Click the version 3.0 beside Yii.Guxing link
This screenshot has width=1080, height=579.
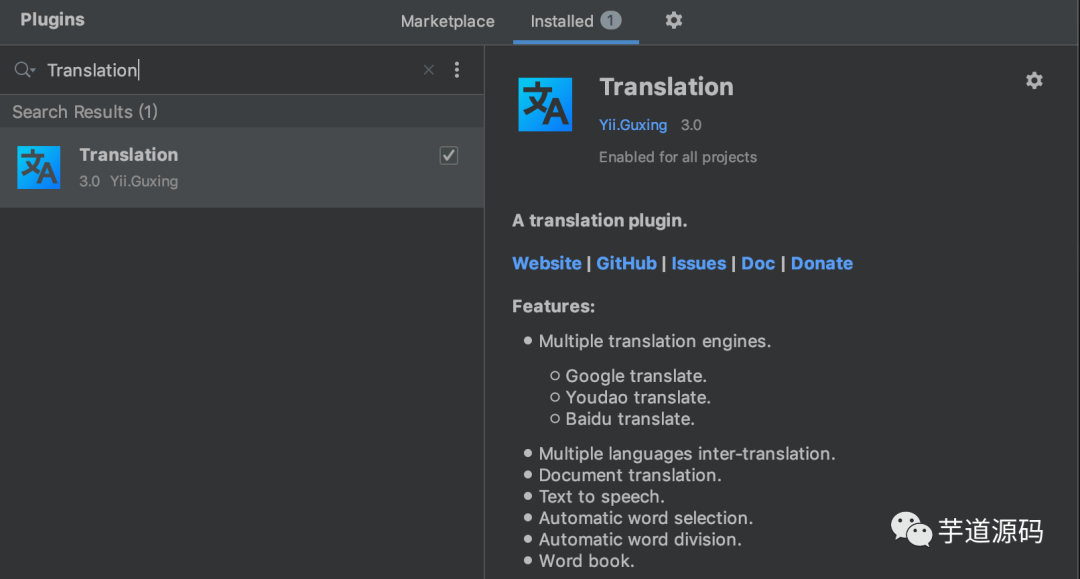click(691, 125)
